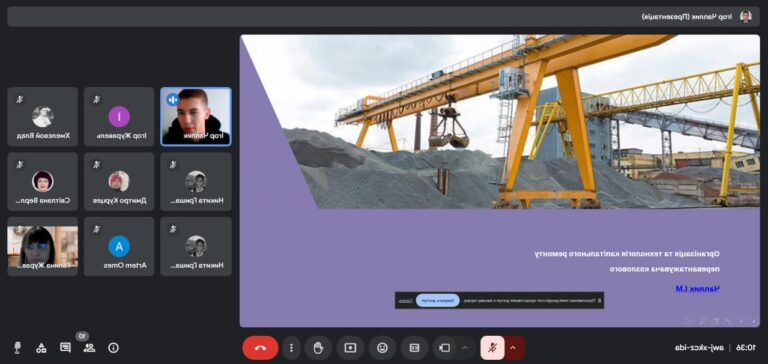The height and width of the screenshot is (364, 768).
Task: Click muted mic icon on Дмитро Курцев tile
Action: tap(96, 165)
